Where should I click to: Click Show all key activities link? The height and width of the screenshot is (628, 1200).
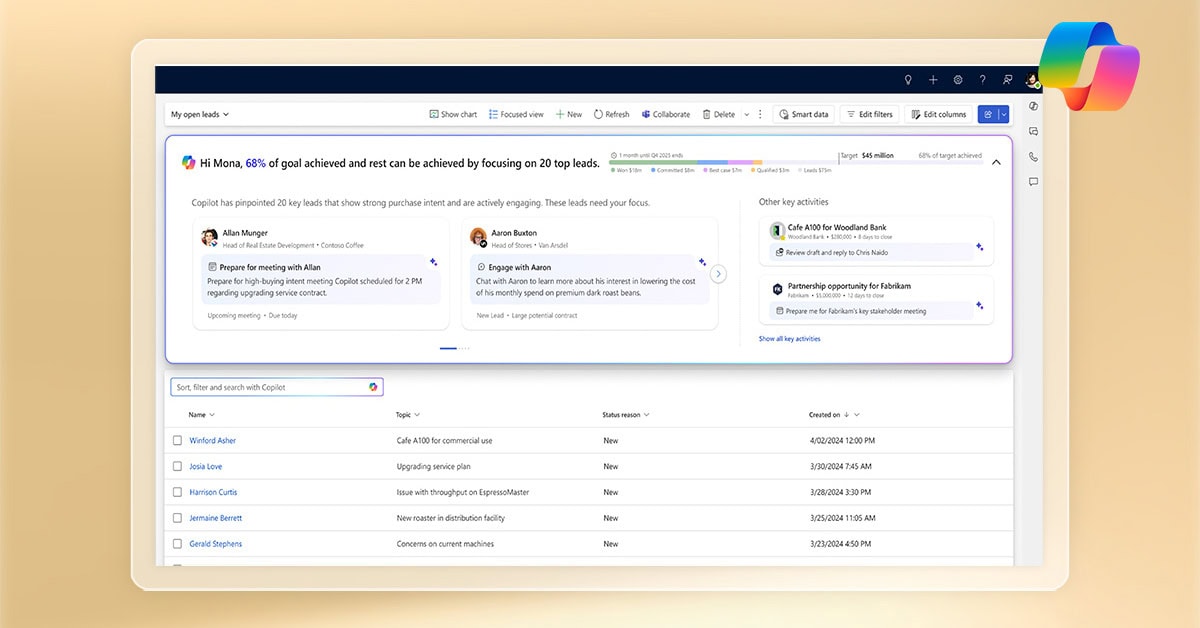click(789, 338)
